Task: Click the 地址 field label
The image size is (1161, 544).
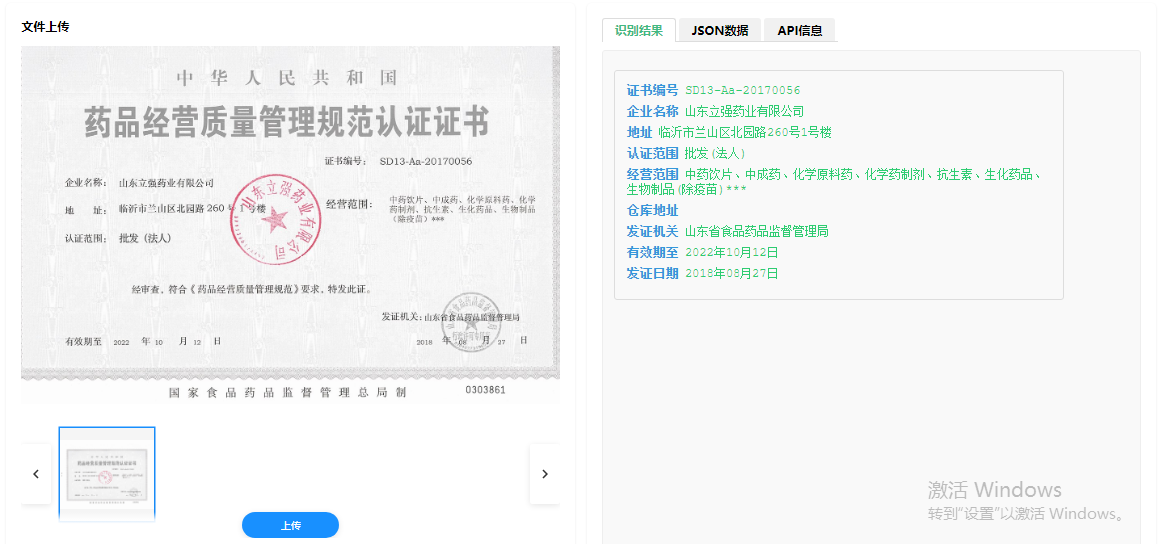Action: (639, 132)
